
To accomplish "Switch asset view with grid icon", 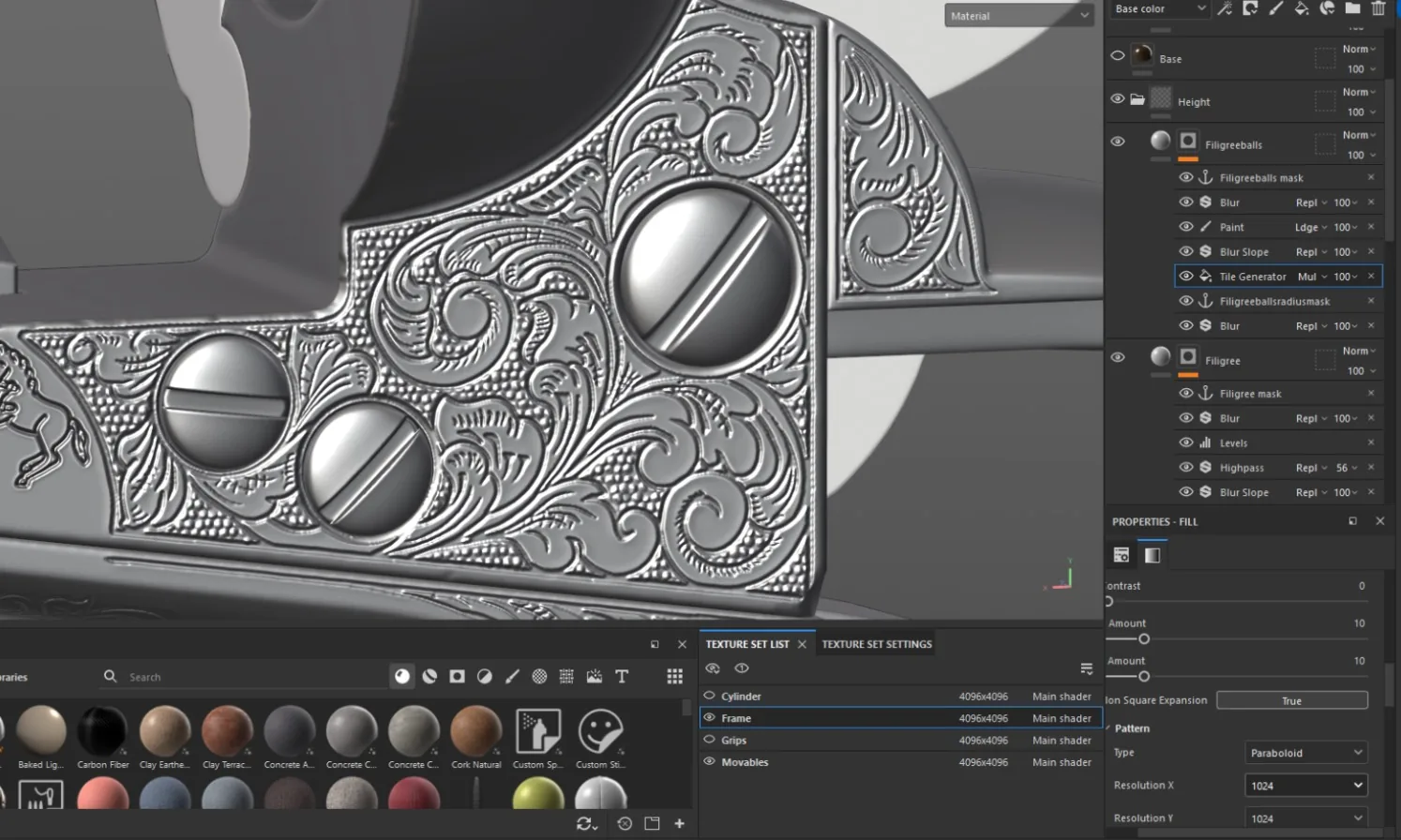I will [674, 676].
